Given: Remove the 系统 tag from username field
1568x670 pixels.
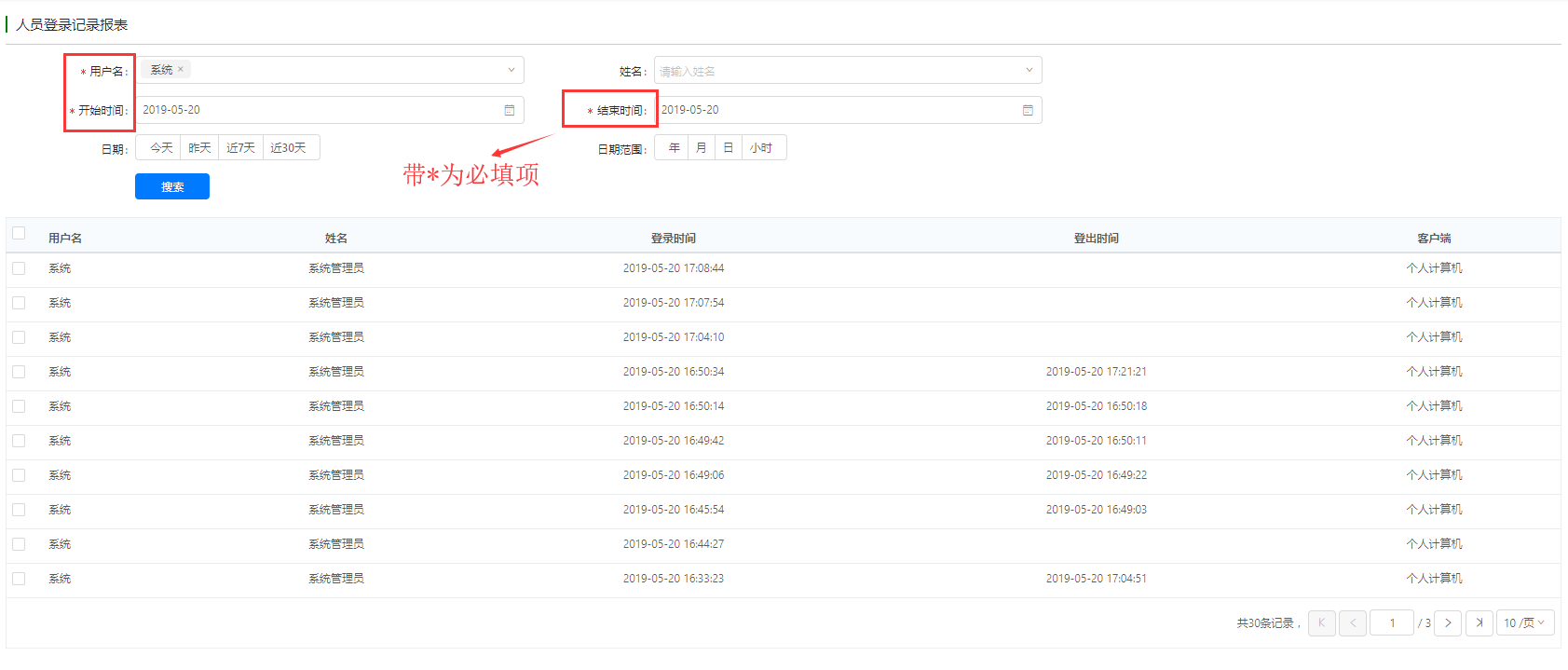Looking at the screenshot, I should click(181, 69).
